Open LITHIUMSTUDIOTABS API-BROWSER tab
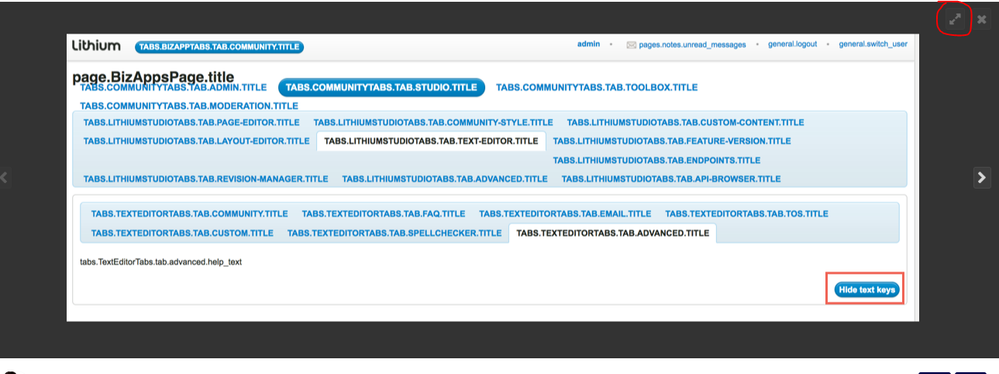 671,179
